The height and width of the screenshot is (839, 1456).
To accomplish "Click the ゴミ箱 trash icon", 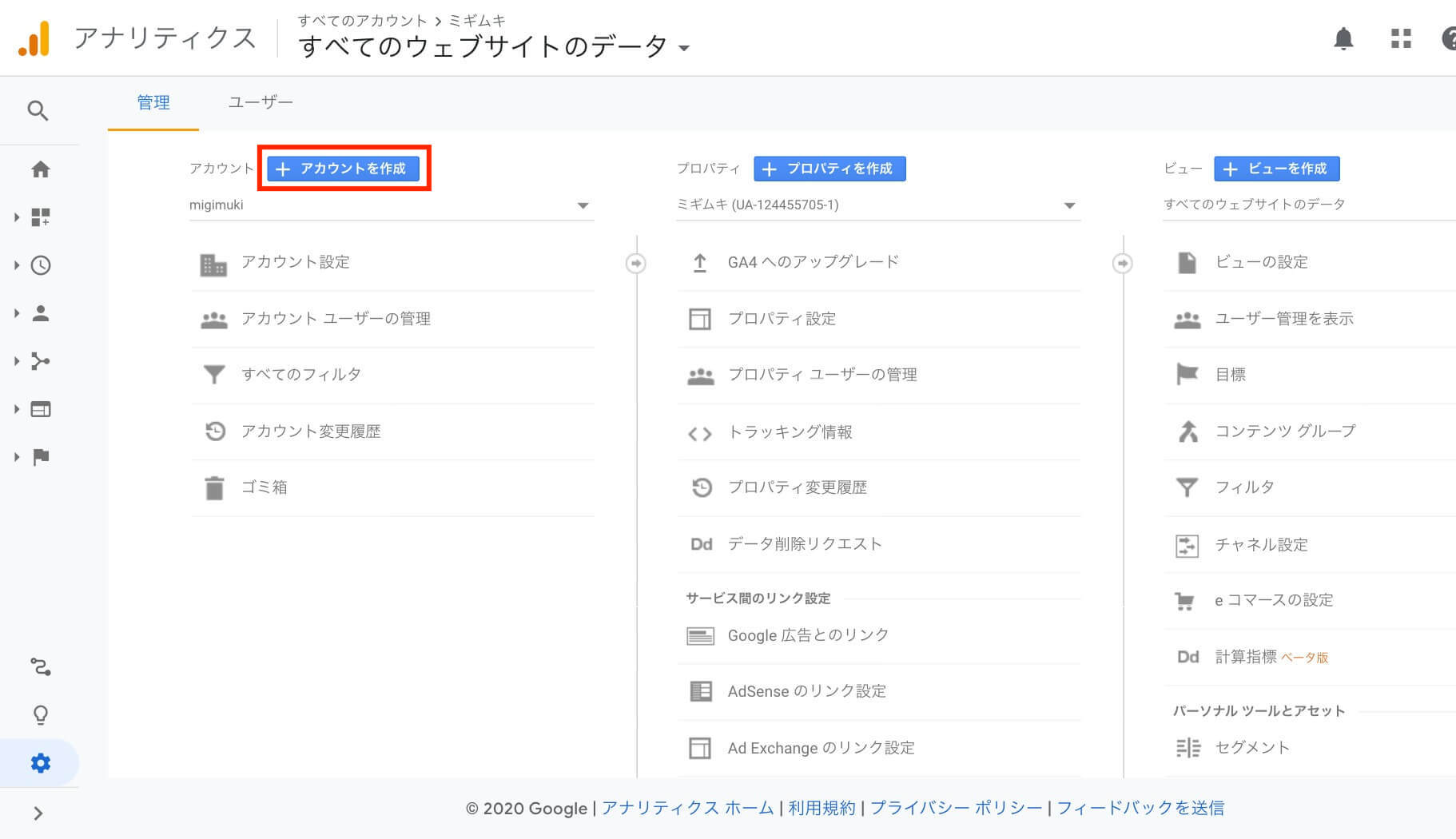I will pyautogui.click(x=214, y=487).
